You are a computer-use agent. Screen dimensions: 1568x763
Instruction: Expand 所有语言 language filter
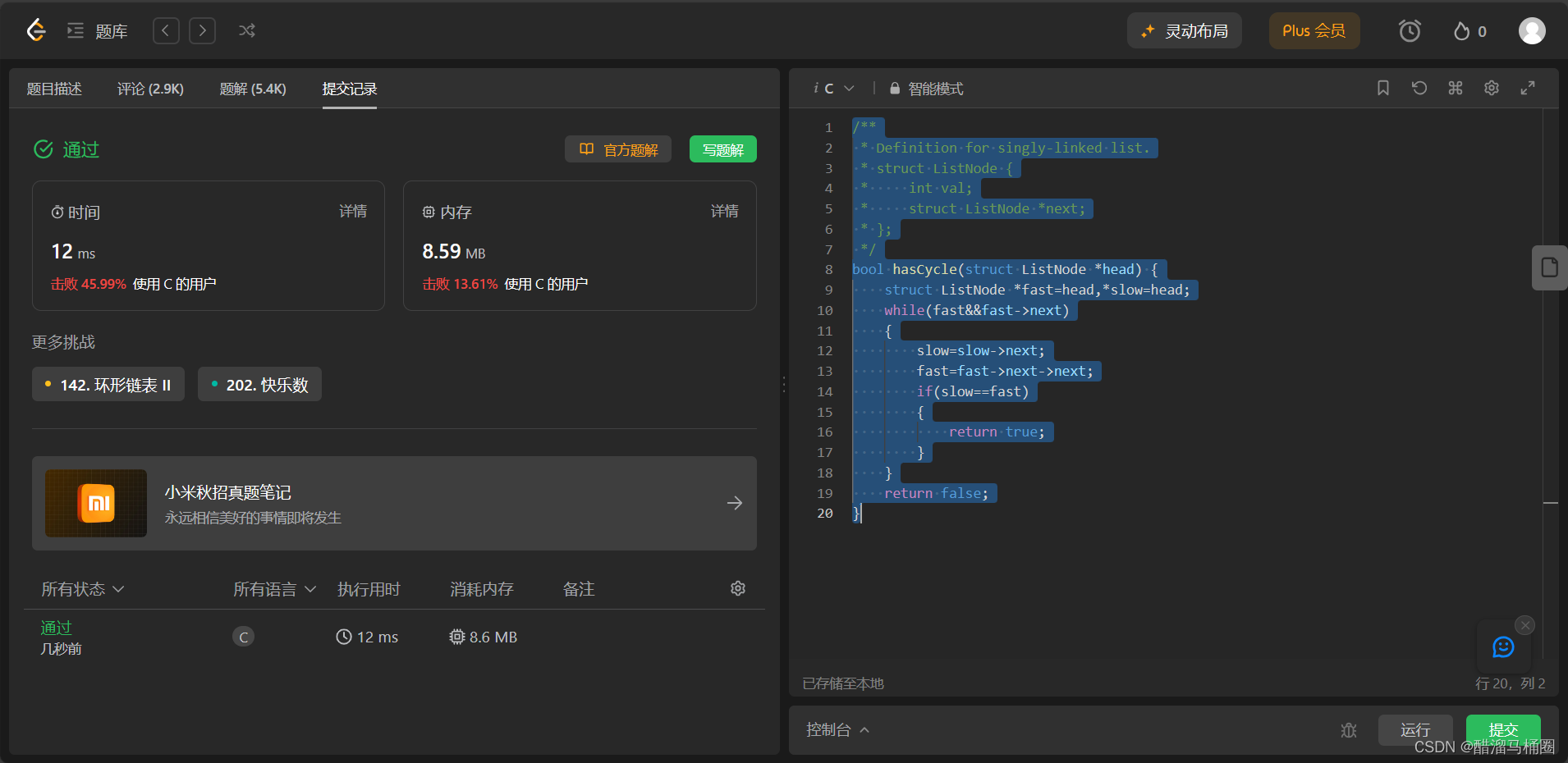coord(274,589)
